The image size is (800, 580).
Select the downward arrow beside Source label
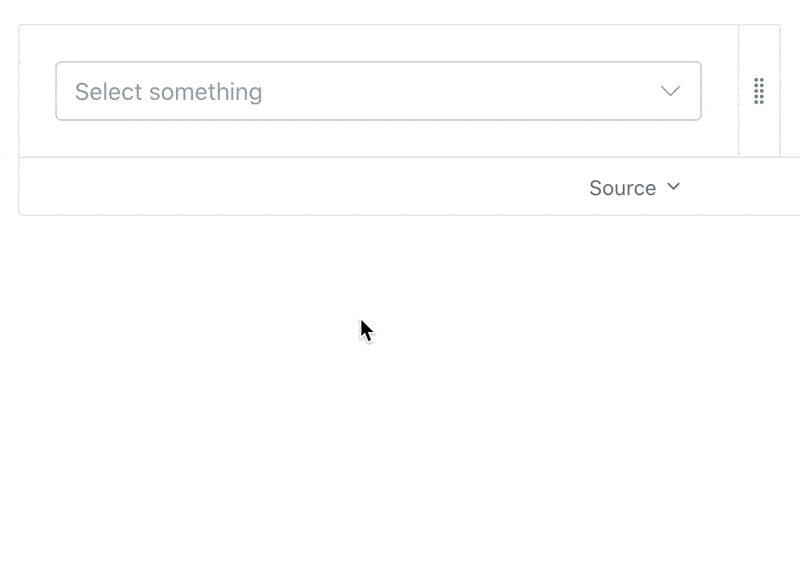tap(673, 187)
